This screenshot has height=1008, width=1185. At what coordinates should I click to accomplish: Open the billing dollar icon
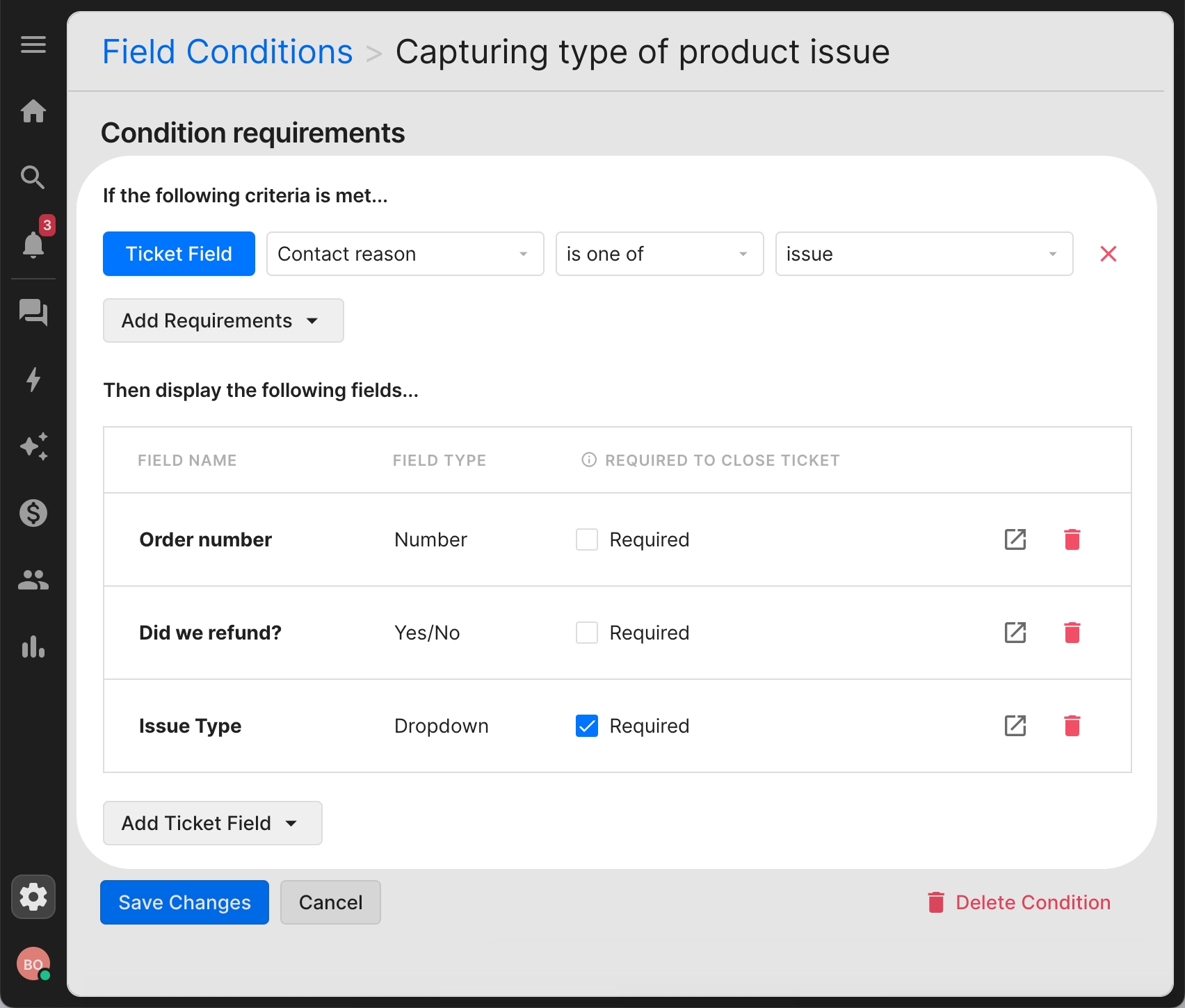33,513
